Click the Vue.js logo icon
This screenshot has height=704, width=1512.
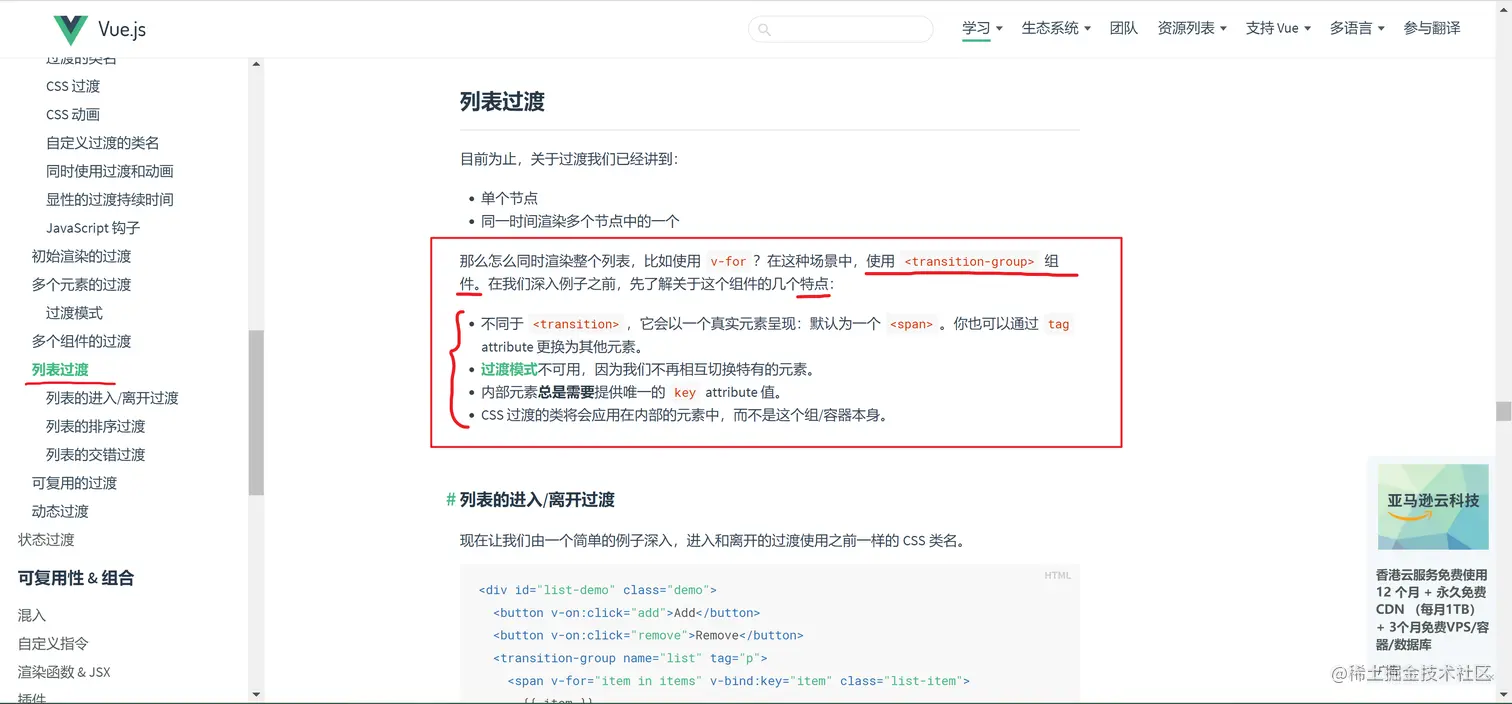[x=70, y=29]
